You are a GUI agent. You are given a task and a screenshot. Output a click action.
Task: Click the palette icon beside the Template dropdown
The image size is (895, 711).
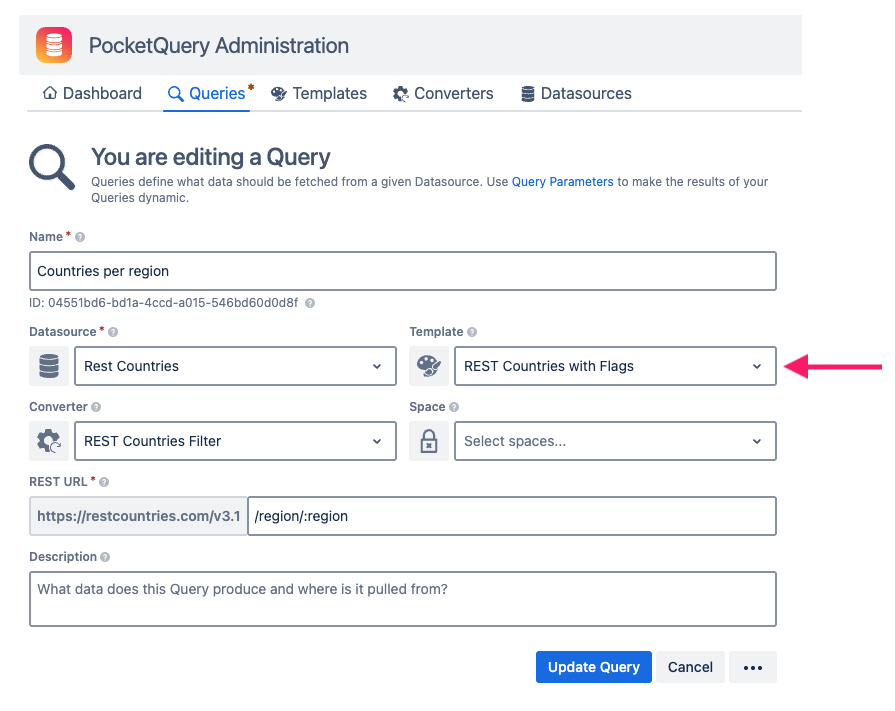(x=428, y=366)
